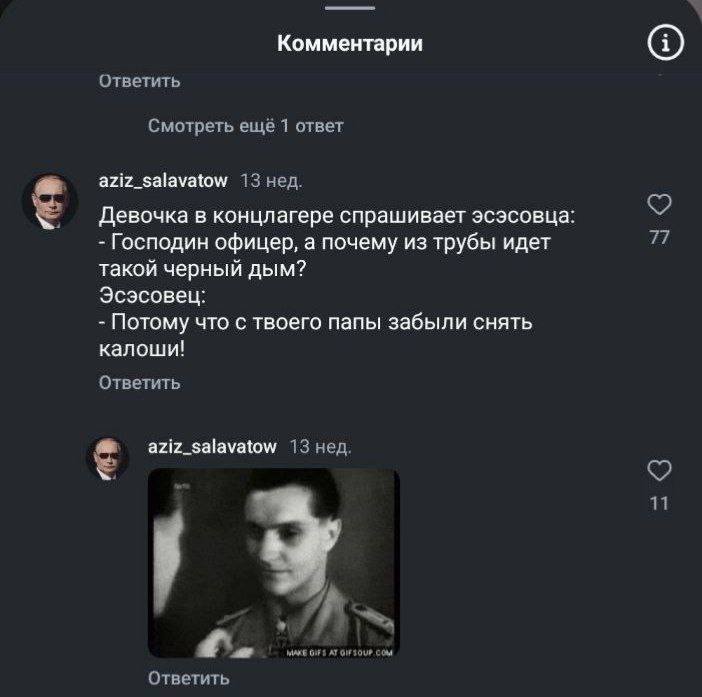Tap the "13 нед." timestamp on the text comment
702x697 pixels.
[x=272, y=180]
